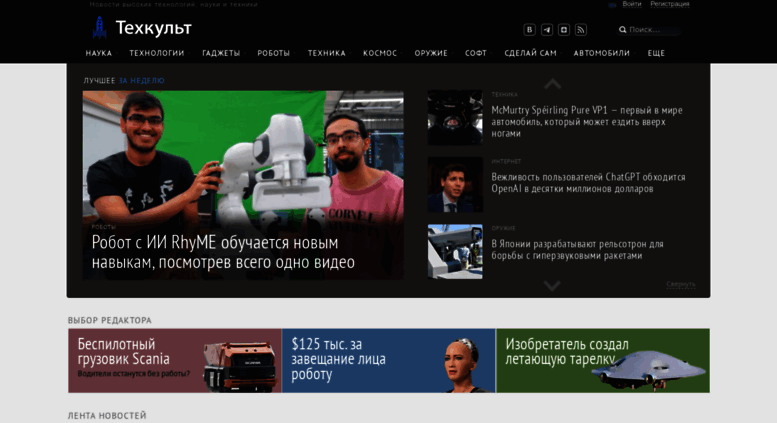This screenshot has width=777, height=423.
Task: Open the СДЕЛАЙ САМ menu
Action: pos(531,53)
